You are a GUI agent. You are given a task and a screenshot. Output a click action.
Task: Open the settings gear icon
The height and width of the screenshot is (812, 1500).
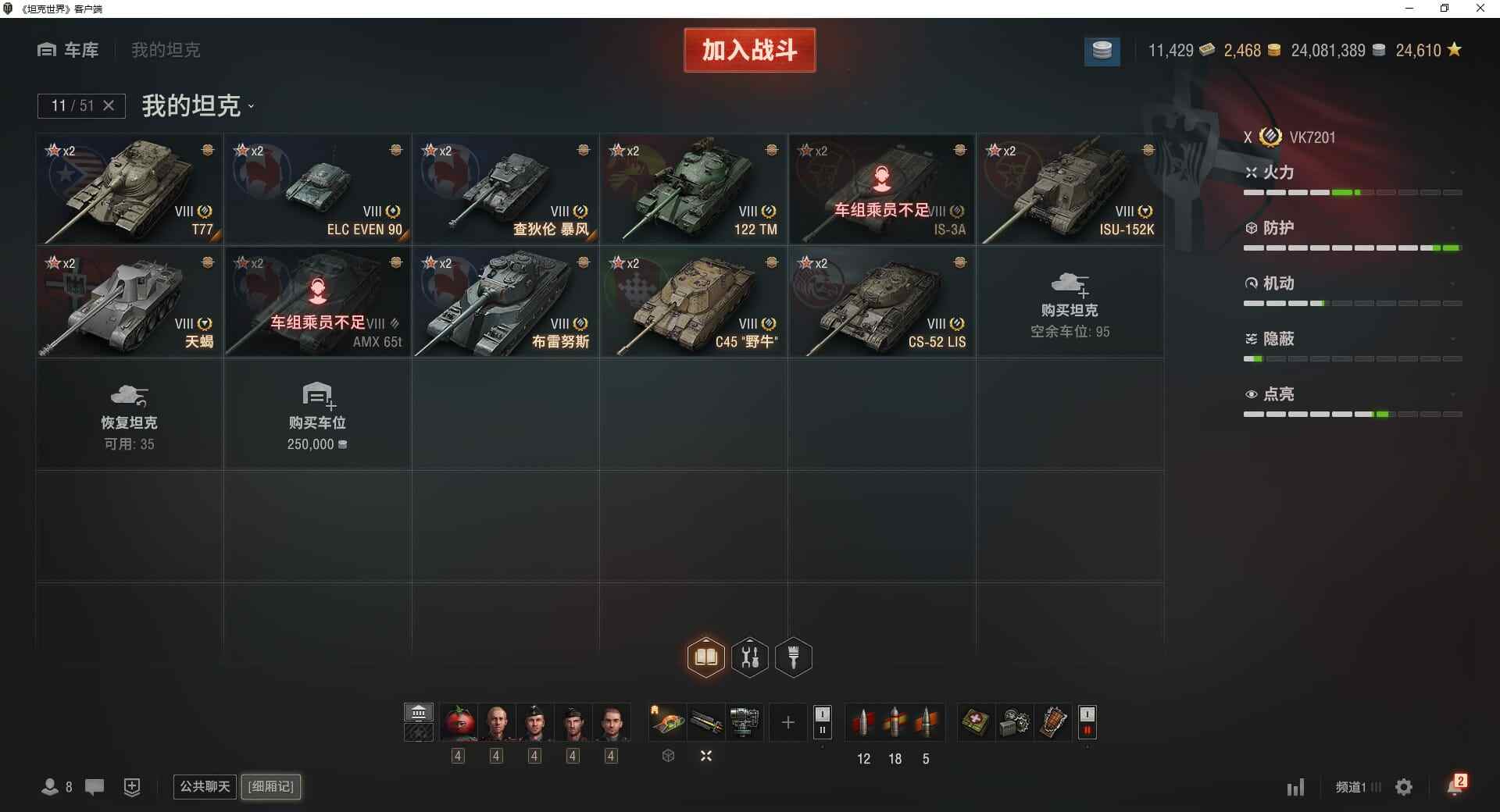[x=1404, y=787]
